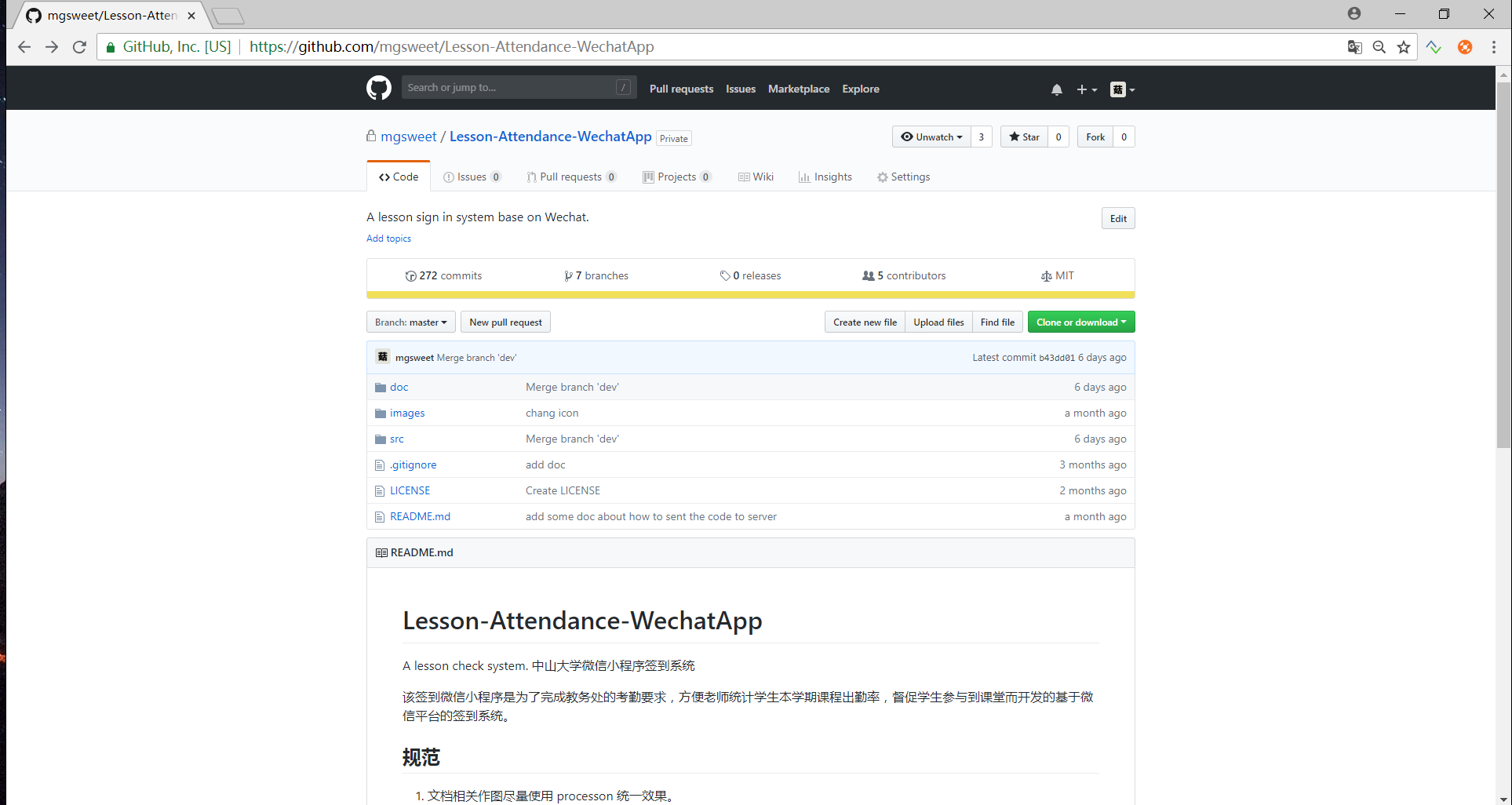Open the README.md file
The height and width of the screenshot is (805, 1512).
(420, 516)
